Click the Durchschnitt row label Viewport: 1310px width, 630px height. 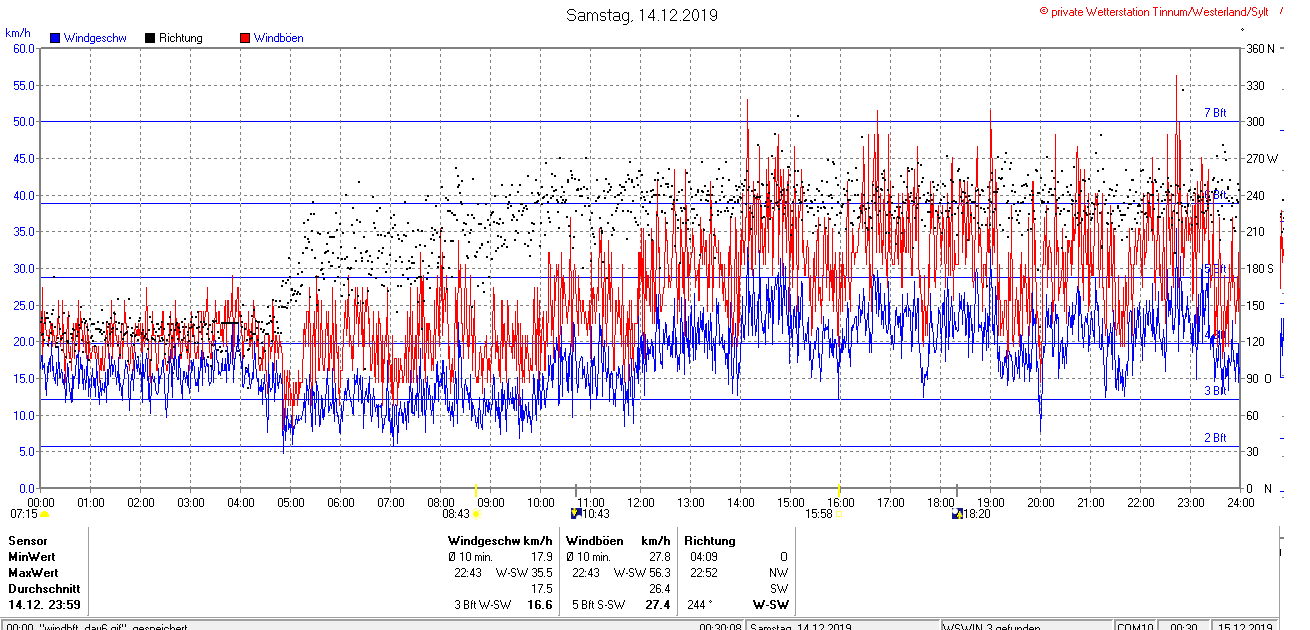(x=44, y=589)
